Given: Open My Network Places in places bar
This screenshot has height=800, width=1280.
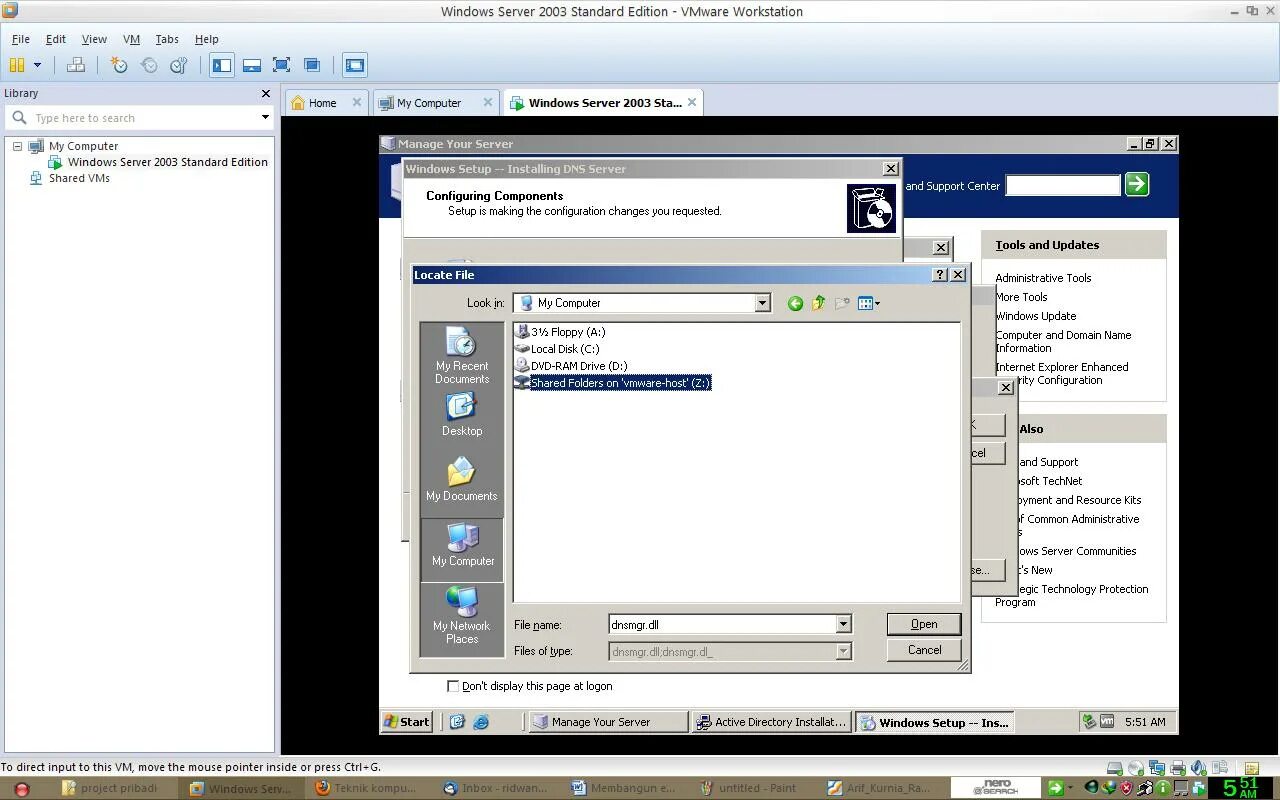Looking at the screenshot, I should [462, 615].
